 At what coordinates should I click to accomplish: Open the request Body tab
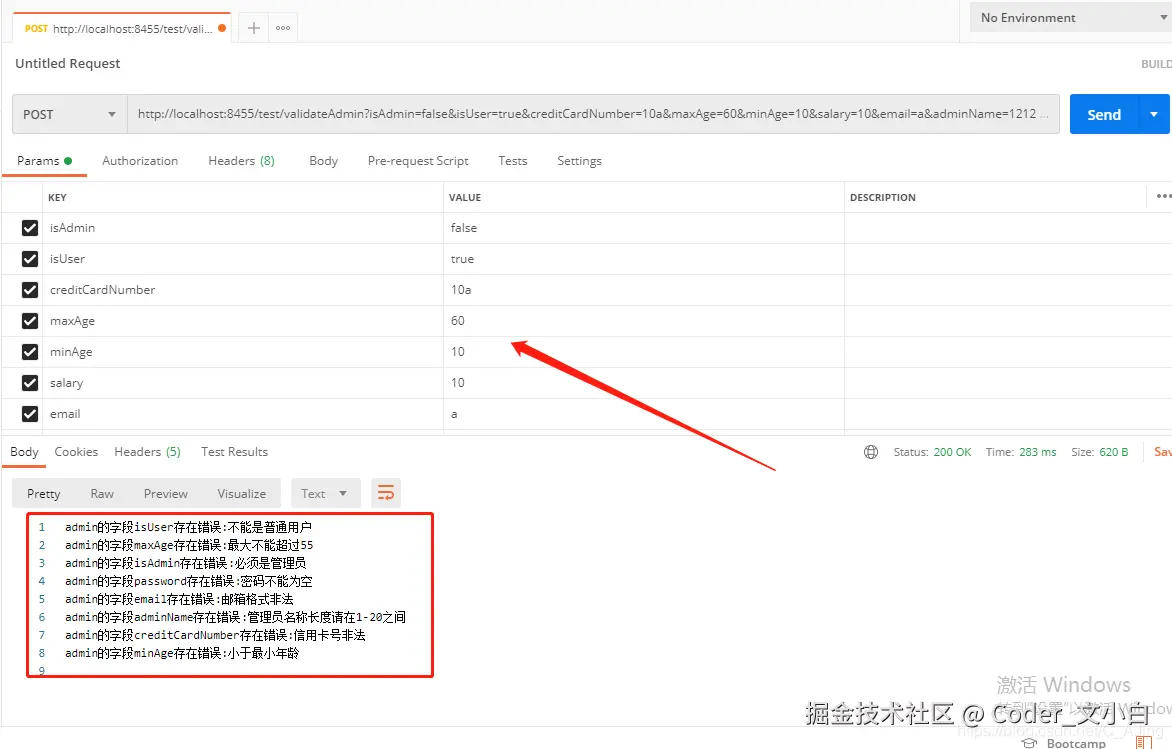[324, 161]
